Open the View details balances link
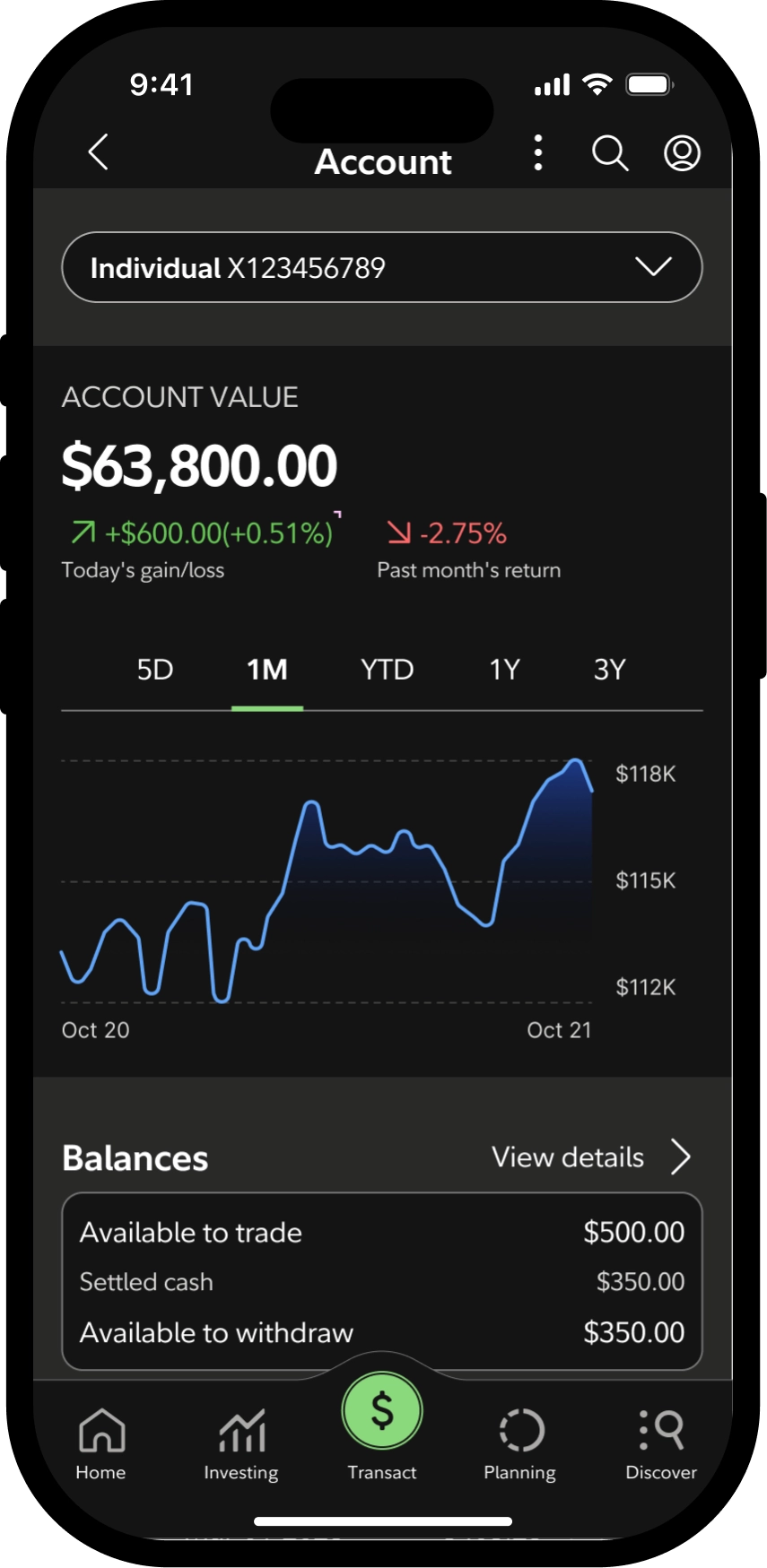The width and height of the screenshot is (767, 1568). click(x=568, y=1157)
